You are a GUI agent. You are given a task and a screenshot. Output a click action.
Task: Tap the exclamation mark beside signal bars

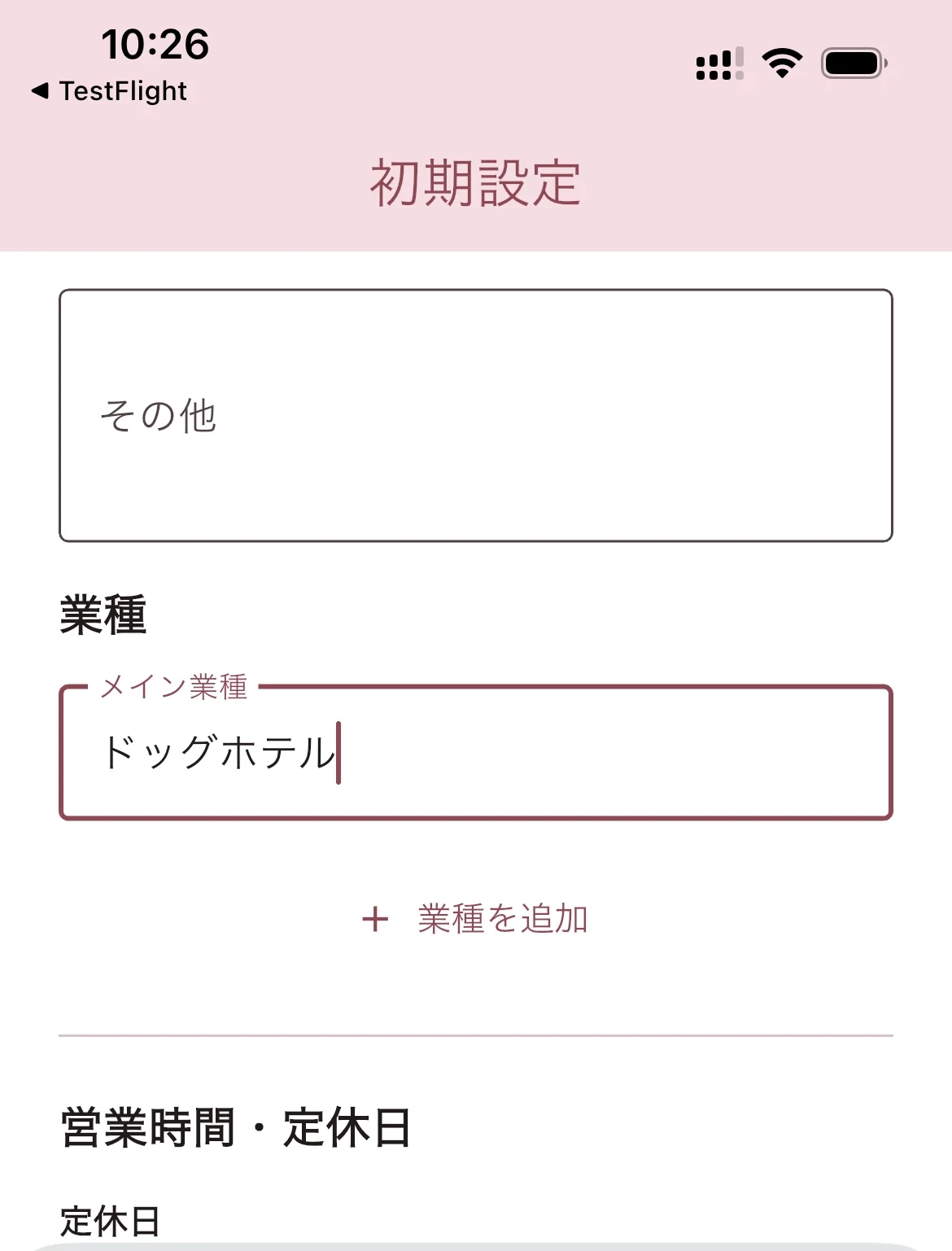[739, 63]
